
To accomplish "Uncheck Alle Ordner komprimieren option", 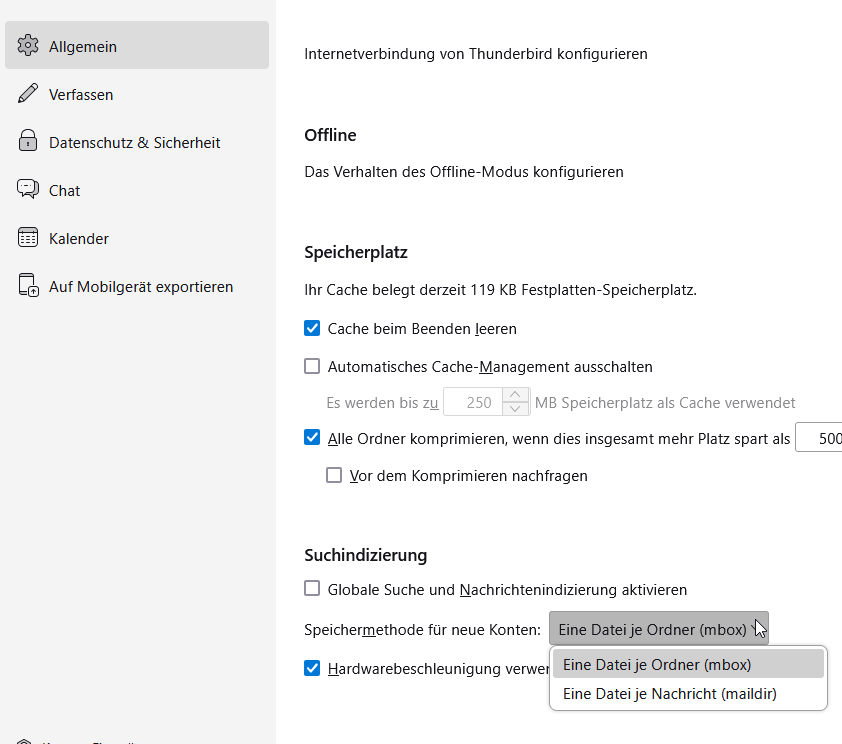I will click(312, 437).
